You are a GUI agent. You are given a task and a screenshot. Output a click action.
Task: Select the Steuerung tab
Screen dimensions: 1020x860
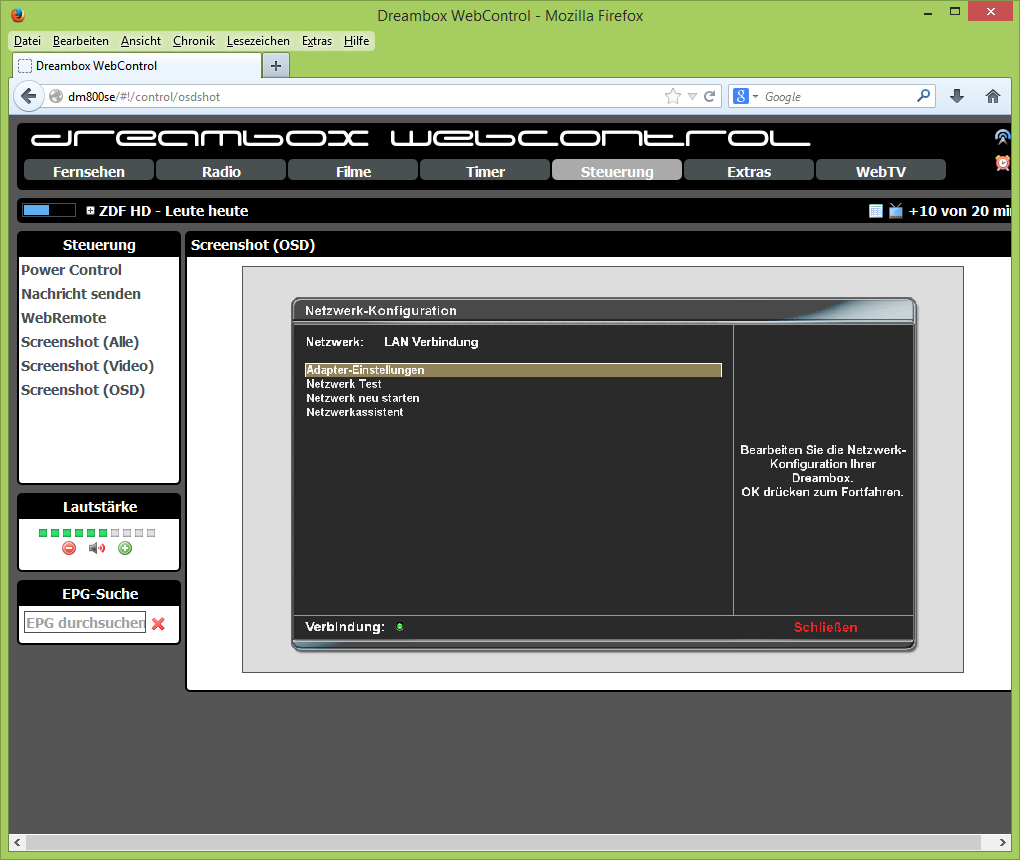click(x=617, y=171)
